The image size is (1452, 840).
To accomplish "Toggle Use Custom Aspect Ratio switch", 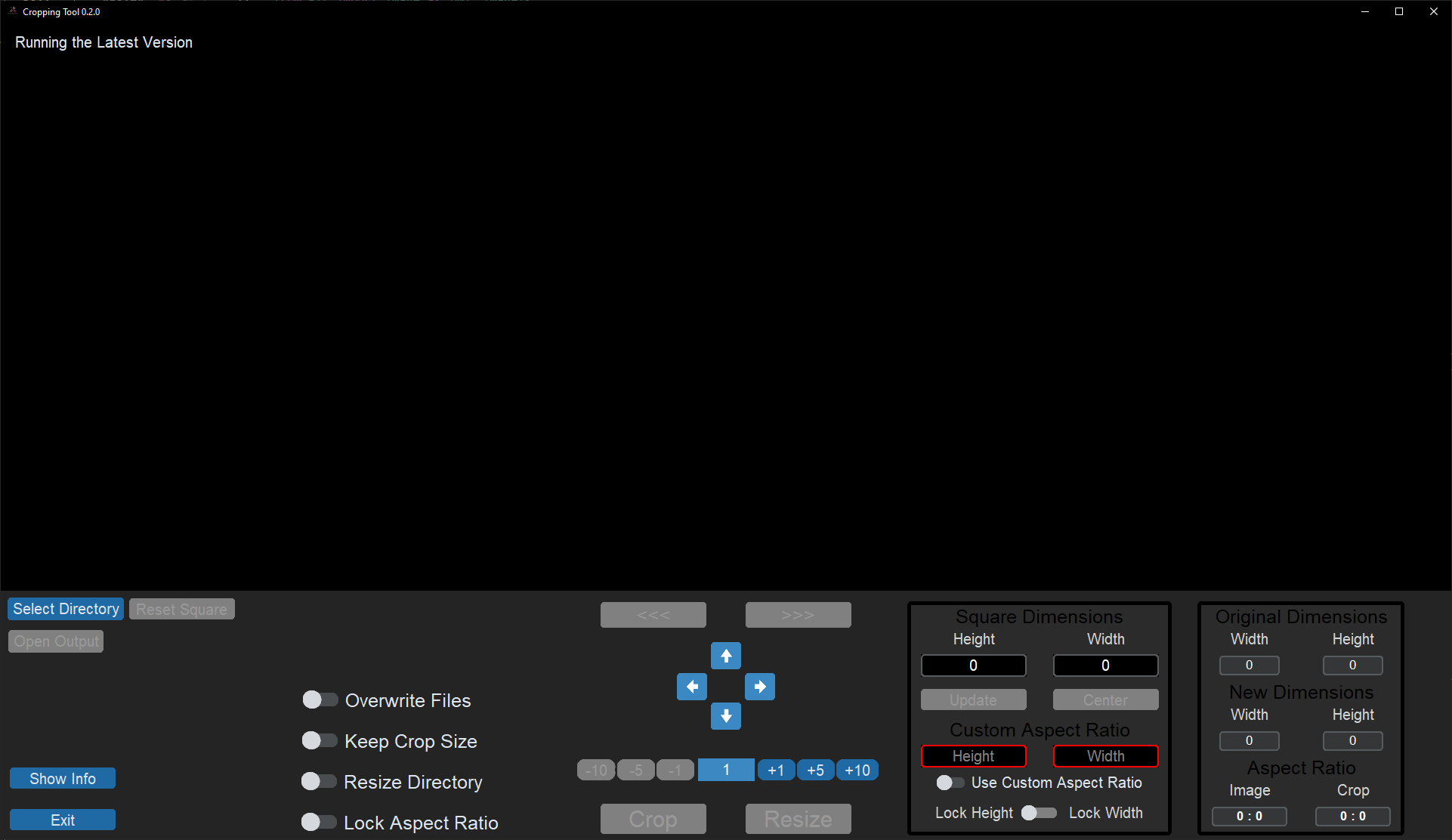I will click(950, 783).
